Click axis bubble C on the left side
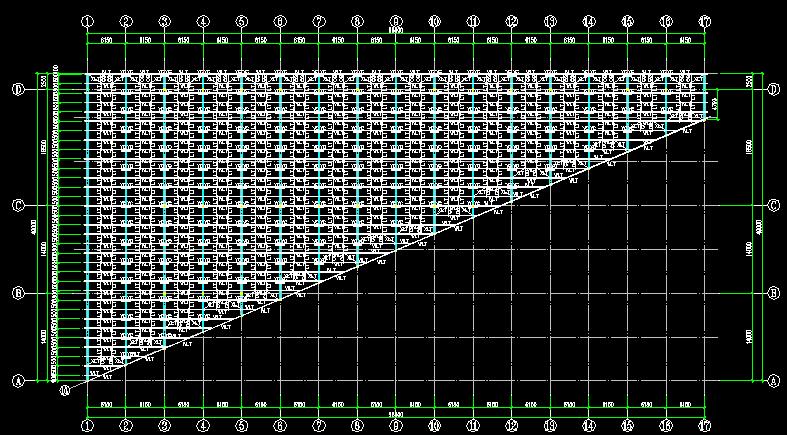 [18, 205]
